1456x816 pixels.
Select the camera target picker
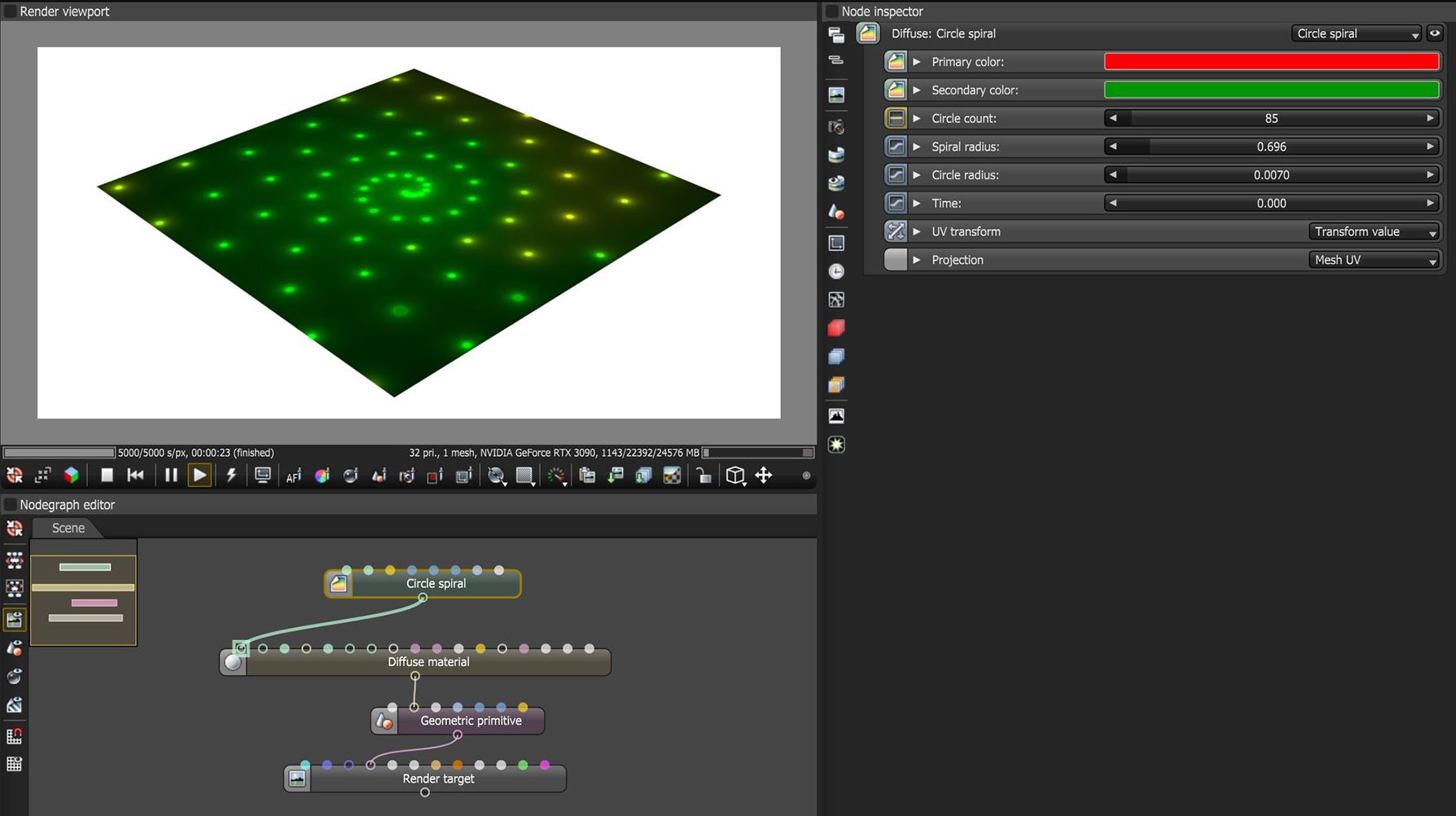point(407,476)
